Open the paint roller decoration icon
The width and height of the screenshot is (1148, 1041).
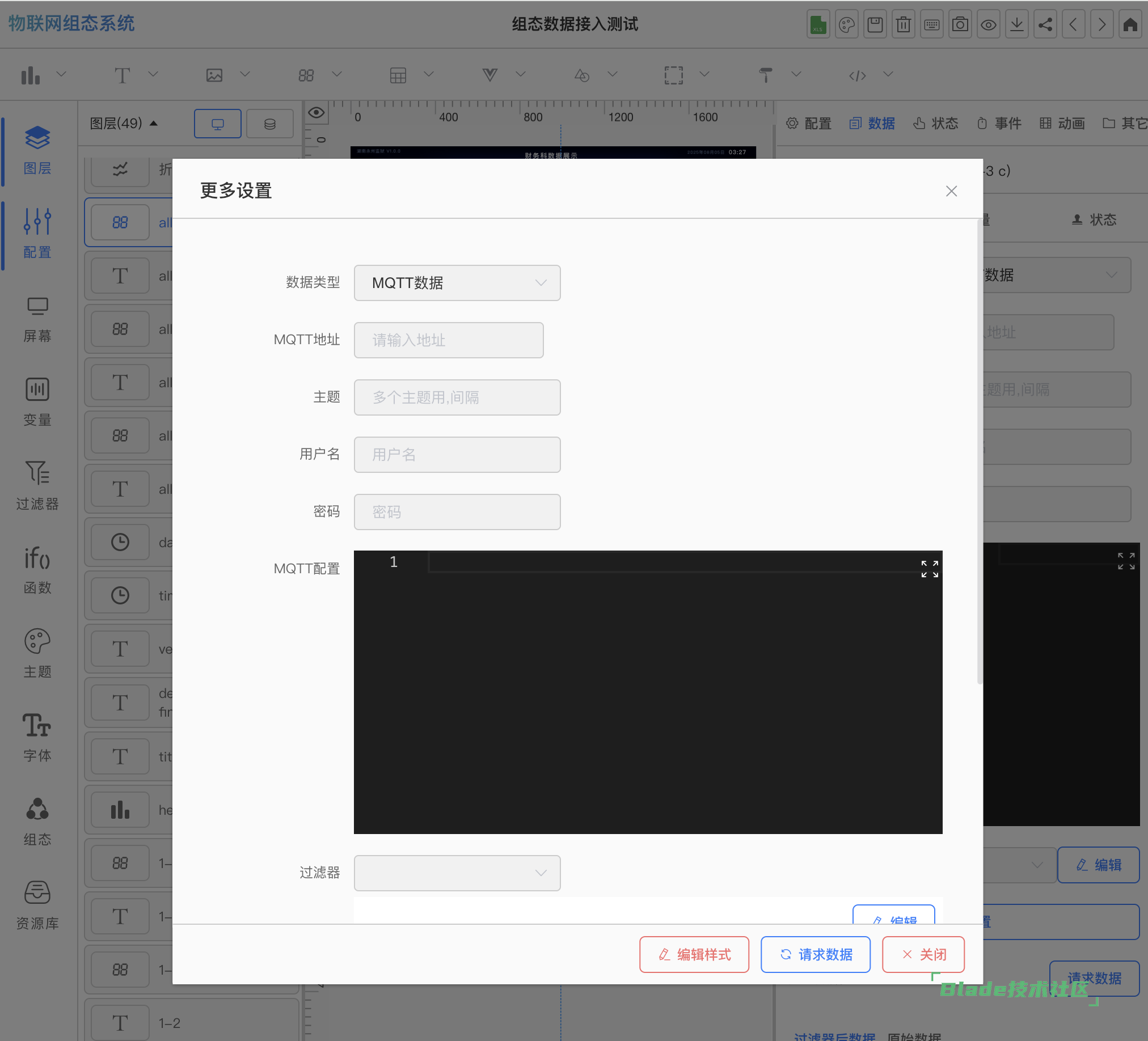point(766,75)
